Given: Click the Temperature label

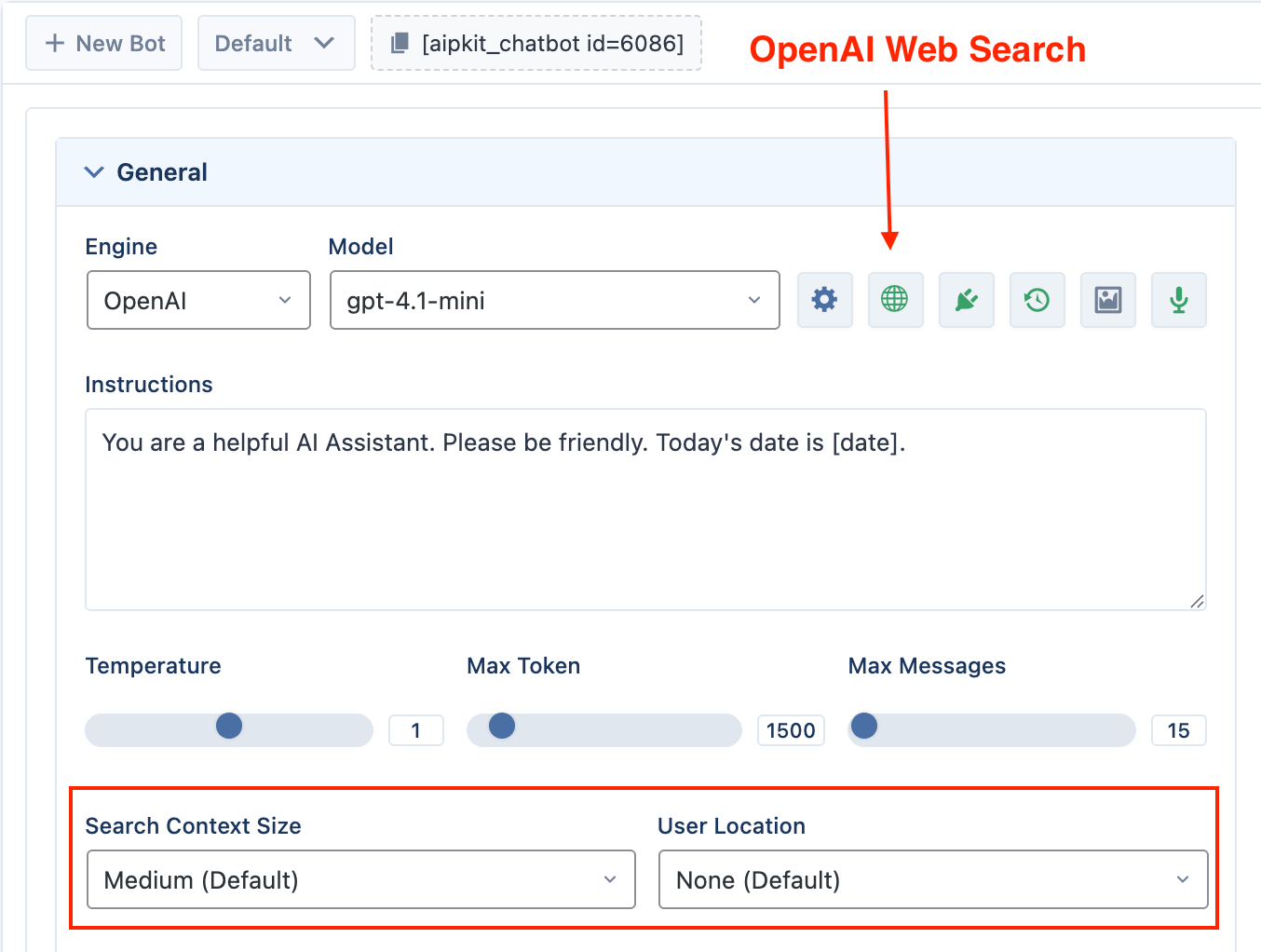Looking at the screenshot, I should (x=154, y=666).
